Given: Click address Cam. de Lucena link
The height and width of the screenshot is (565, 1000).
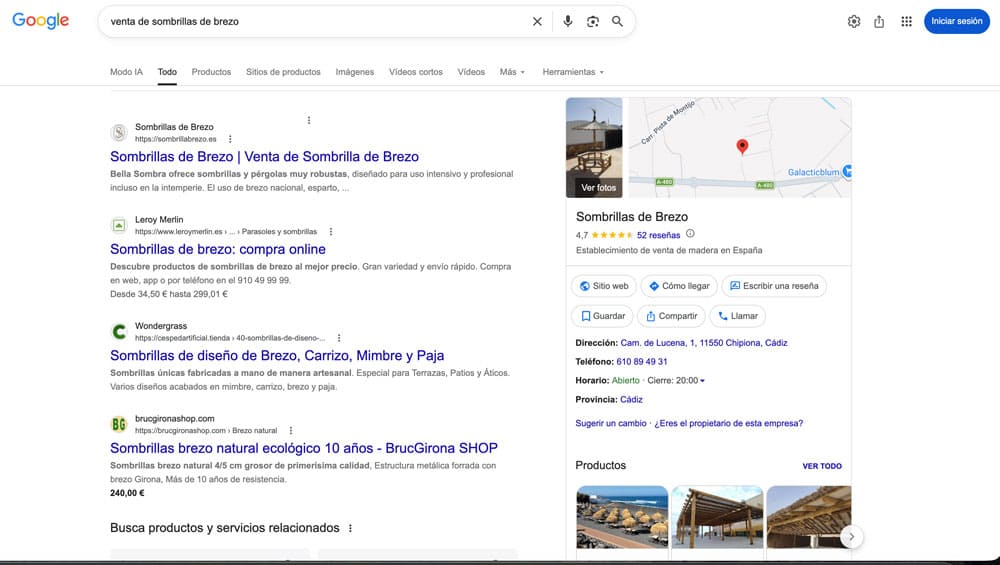Looking at the screenshot, I should click(703, 343).
